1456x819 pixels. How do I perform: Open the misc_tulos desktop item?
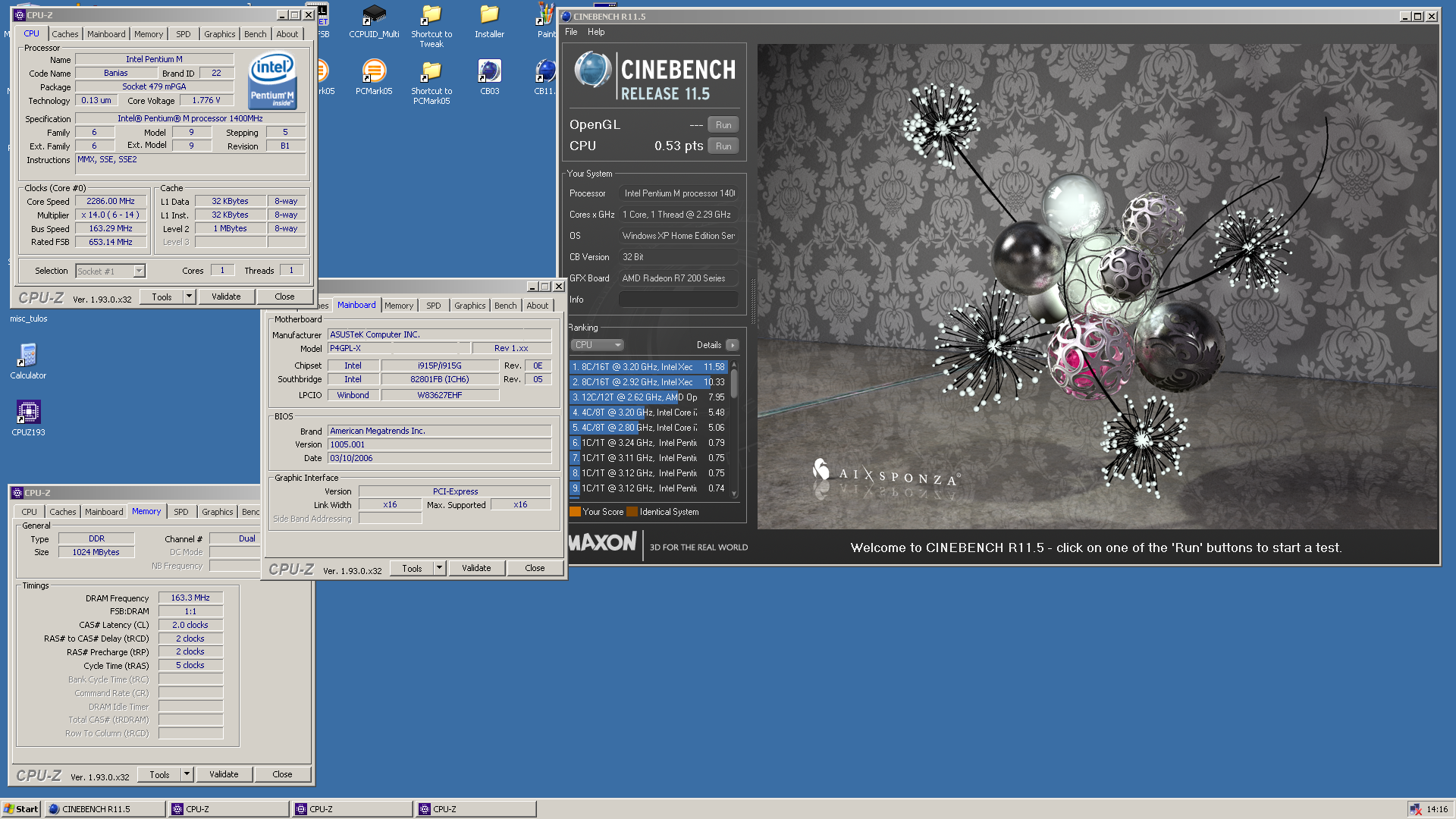coord(28,318)
